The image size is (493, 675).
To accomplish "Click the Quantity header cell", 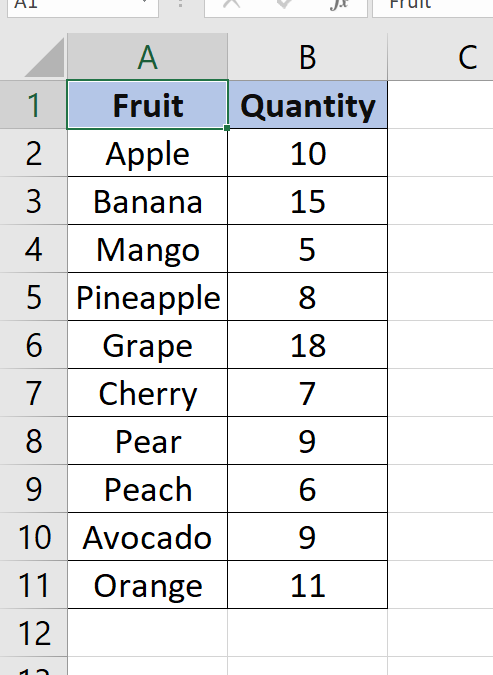I will [307, 105].
